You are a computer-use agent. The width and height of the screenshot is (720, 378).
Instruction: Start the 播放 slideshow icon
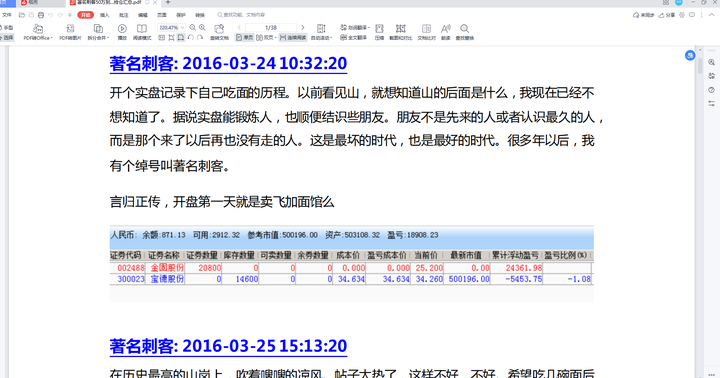122,32
